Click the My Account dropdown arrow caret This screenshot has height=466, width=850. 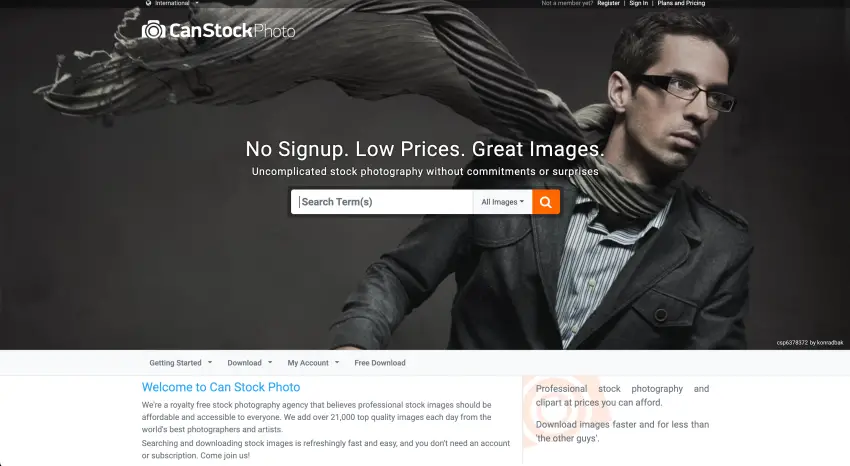337,363
